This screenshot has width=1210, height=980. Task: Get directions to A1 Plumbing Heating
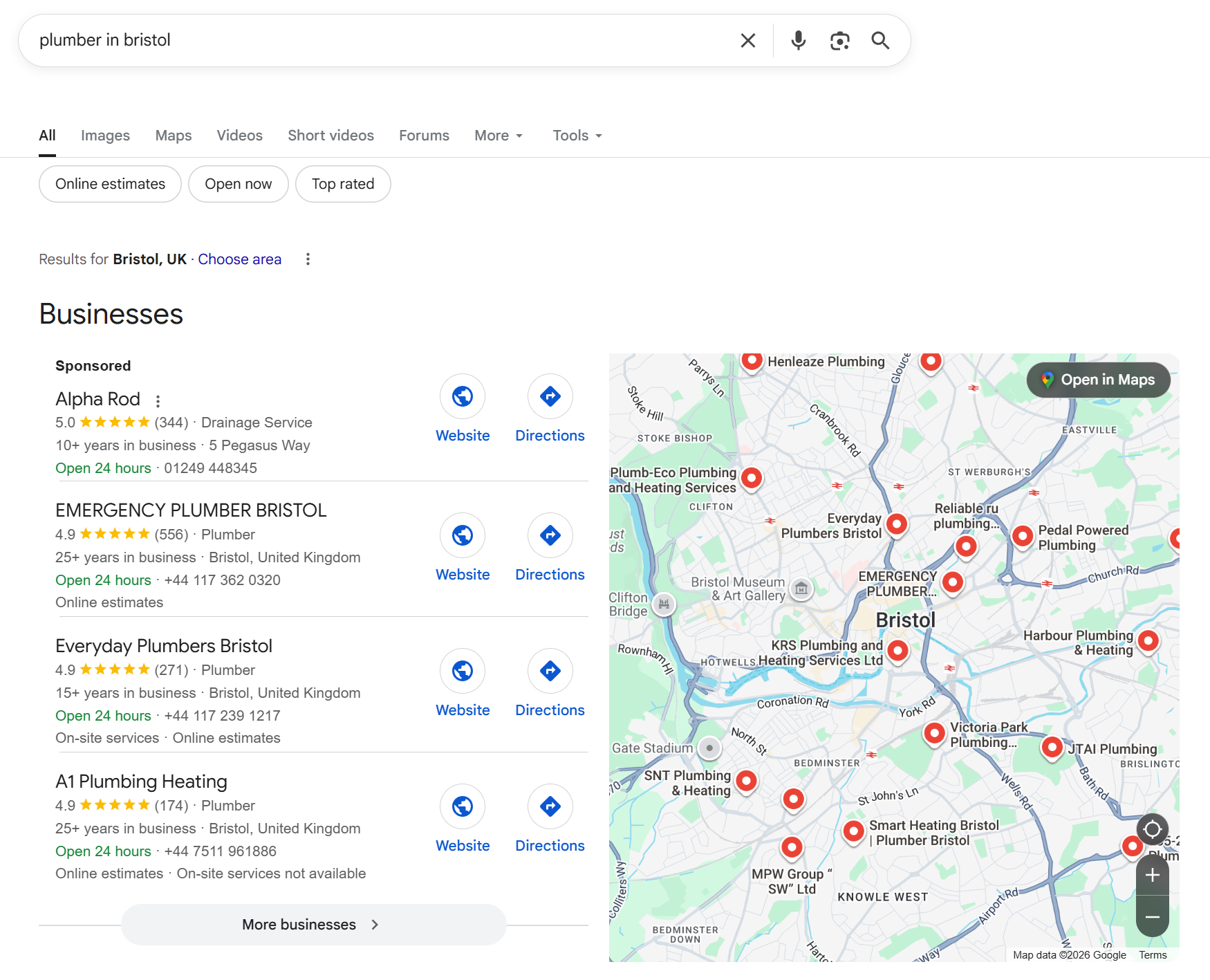pos(550,806)
